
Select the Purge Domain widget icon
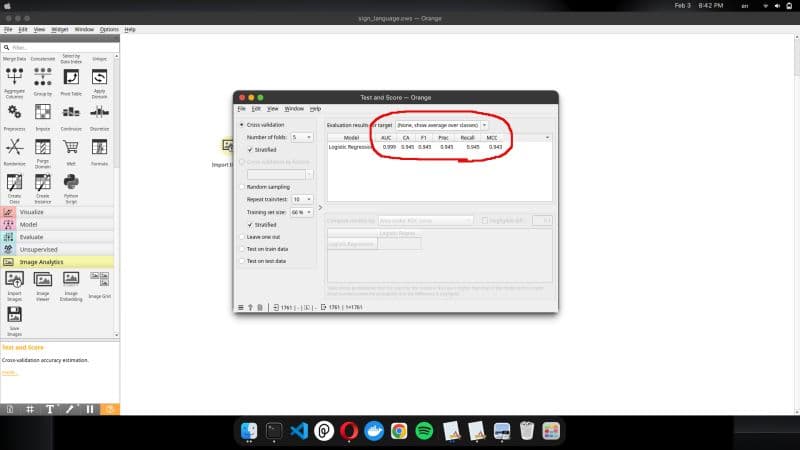pos(43,147)
